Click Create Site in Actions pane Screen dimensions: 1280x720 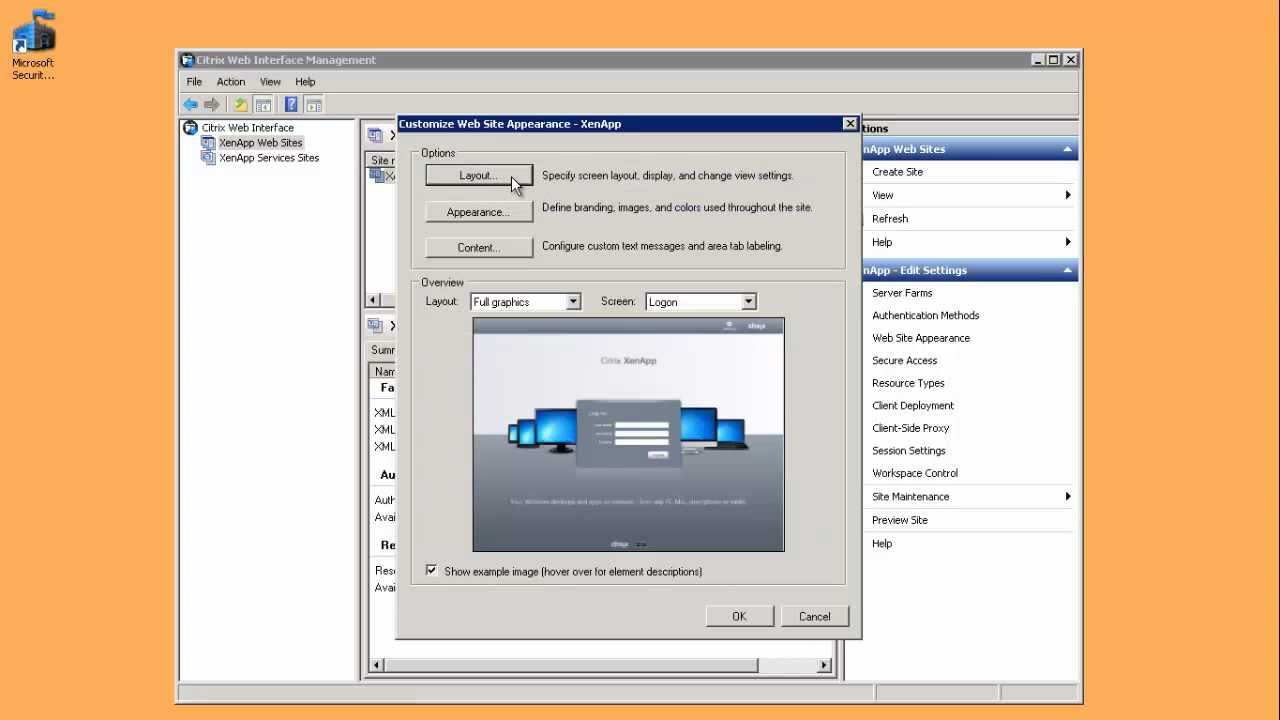tap(897, 172)
